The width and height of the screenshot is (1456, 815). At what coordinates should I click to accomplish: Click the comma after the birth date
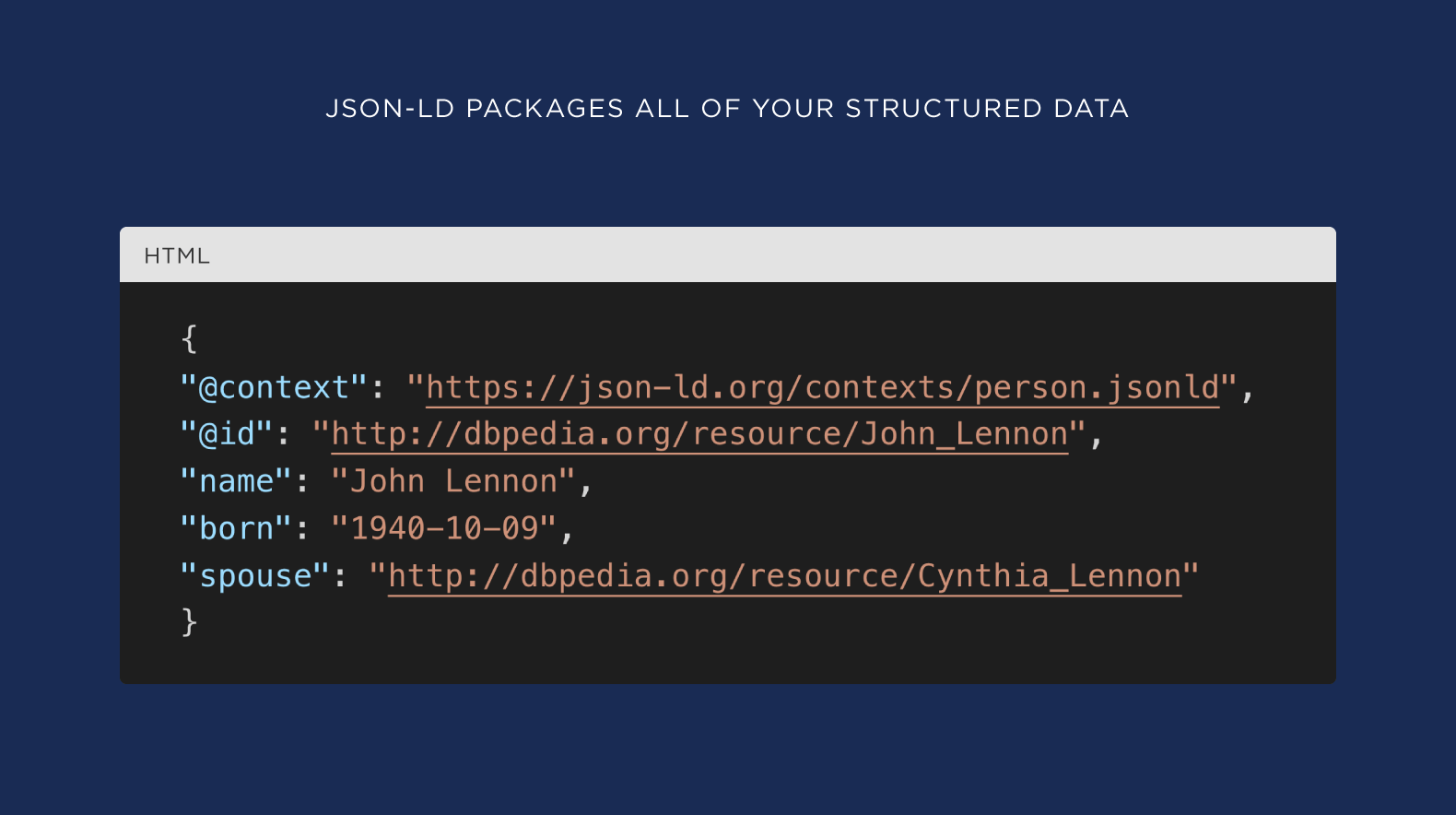click(567, 535)
